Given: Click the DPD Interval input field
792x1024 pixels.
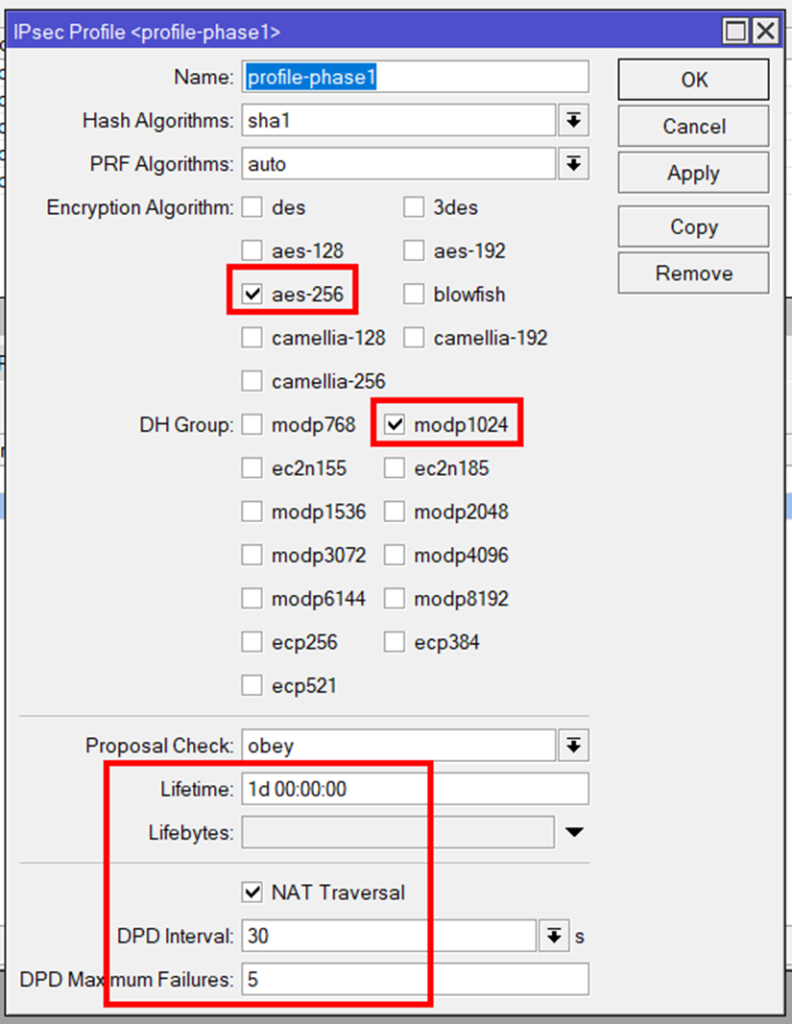Looking at the screenshot, I should click(388, 936).
